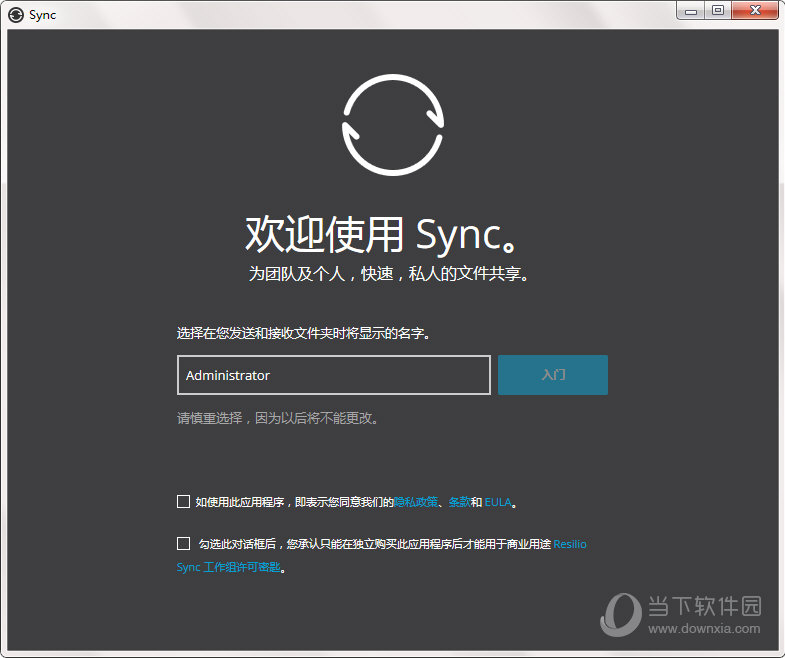This screenshot has width=785, height=658.
Task: Open the EULA link
Action: [498, 502]
